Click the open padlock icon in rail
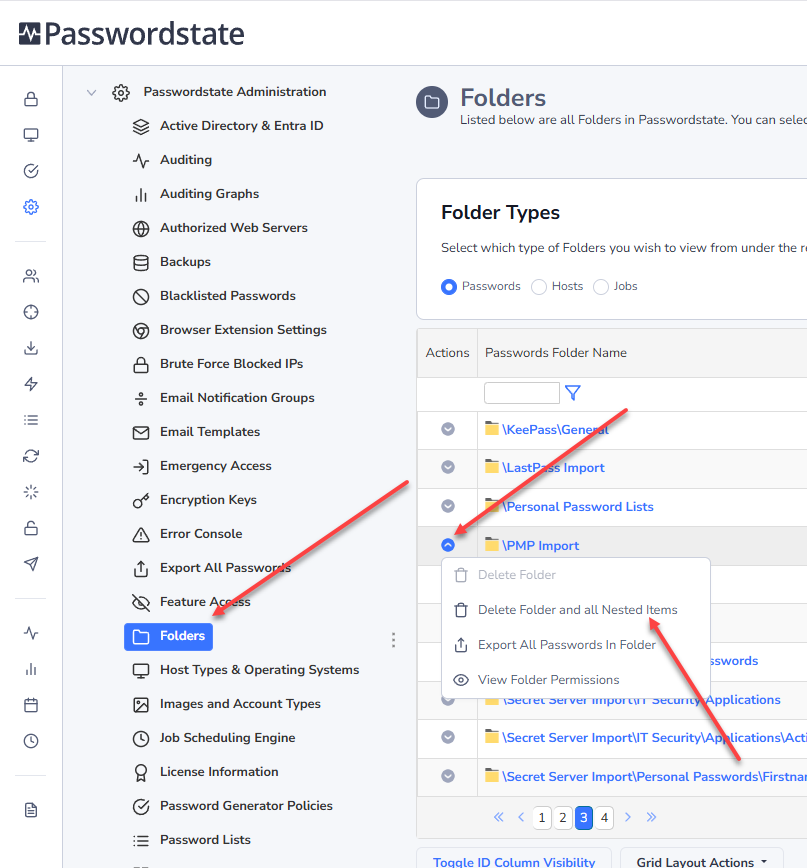 click(31, 528)
